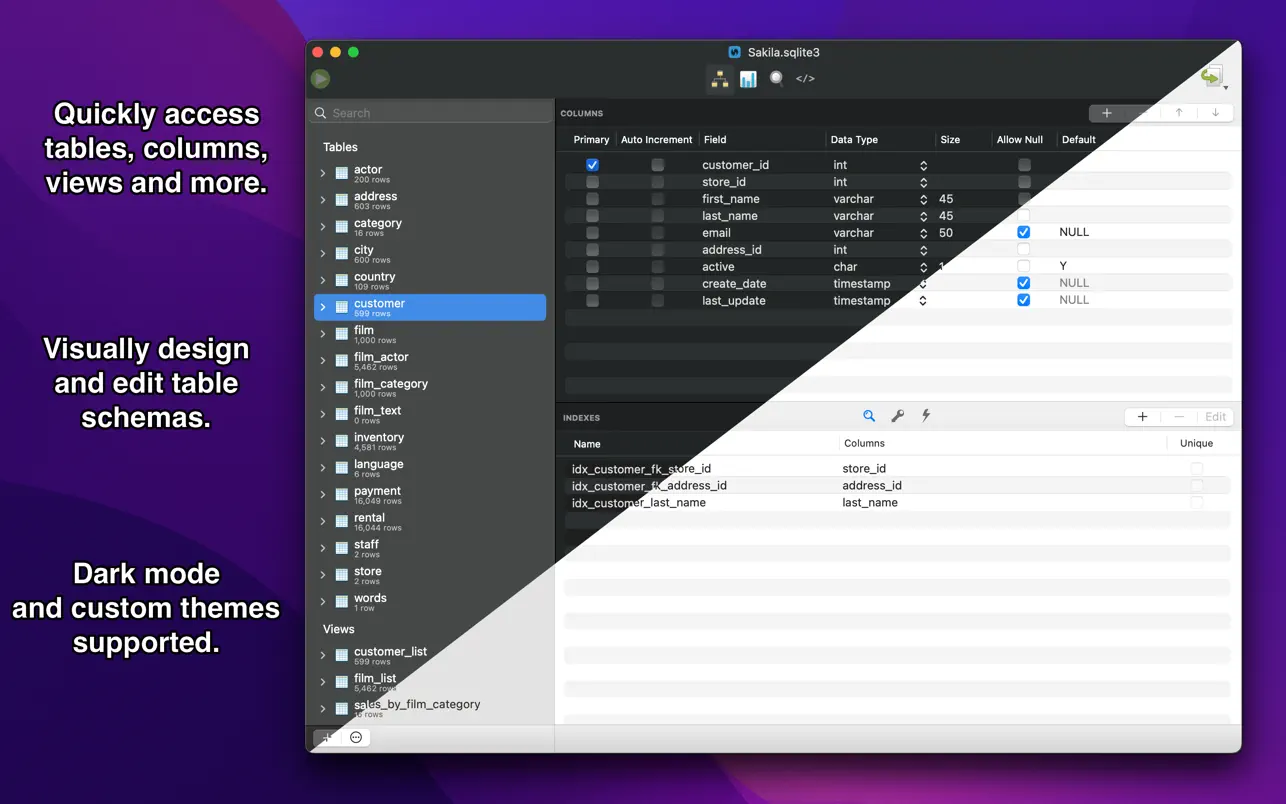Enable the Primary checkbox for customer_id
This screenshot has height=804, width=1286.
[592, 164]
